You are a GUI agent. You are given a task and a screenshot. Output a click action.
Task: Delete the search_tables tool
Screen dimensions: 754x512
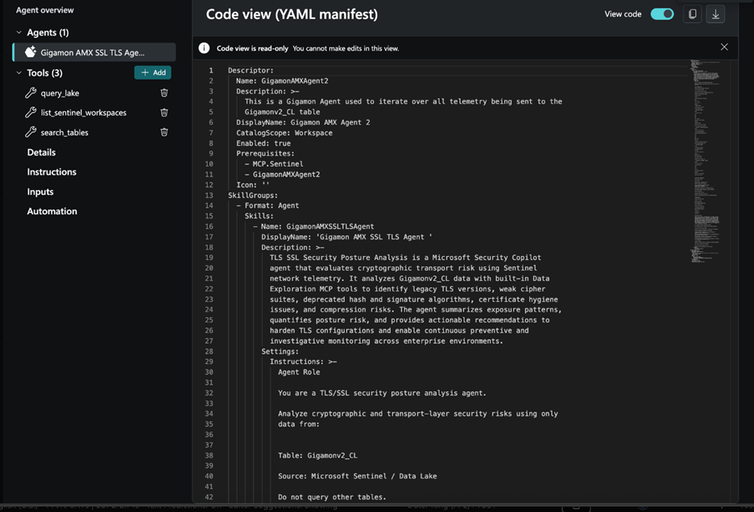(x=164, y=132)
